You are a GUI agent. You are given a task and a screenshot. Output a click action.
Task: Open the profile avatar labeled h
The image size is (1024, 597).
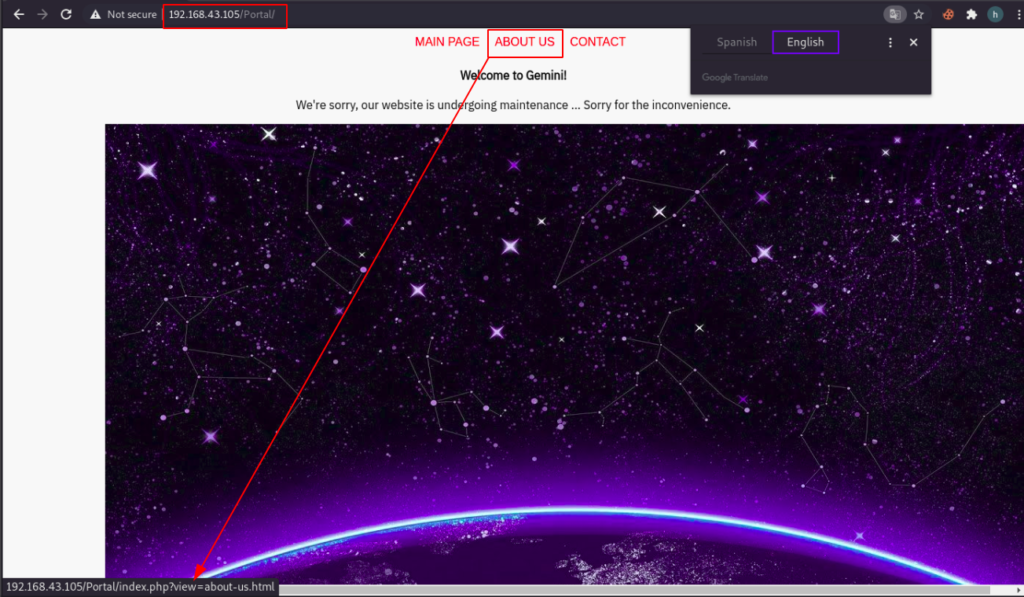[995, 14]
